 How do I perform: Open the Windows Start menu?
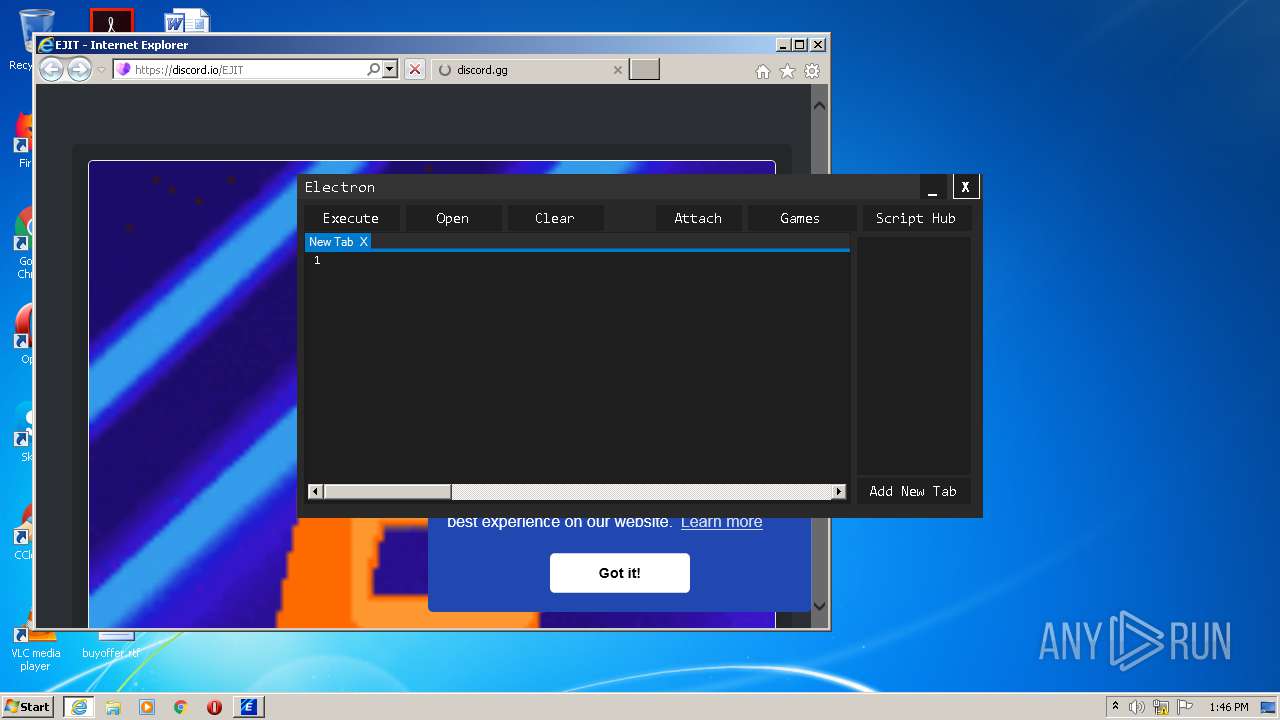point(28,706)
